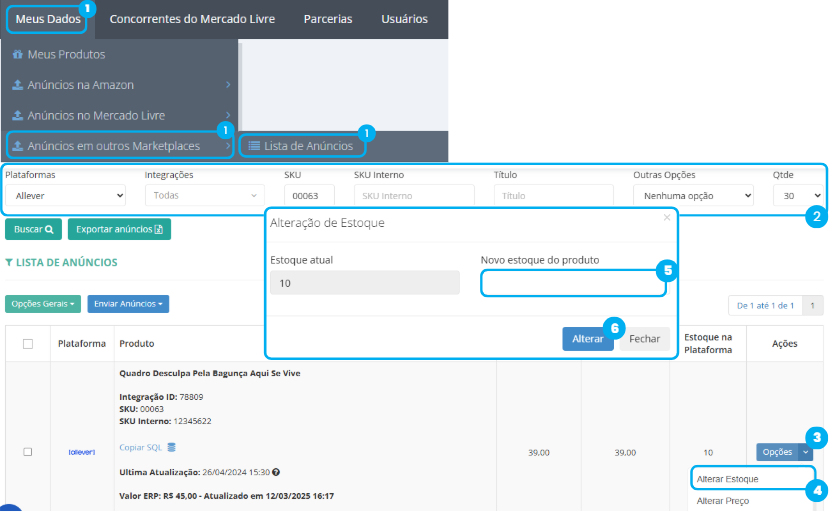The height and width of the screenshot is (512, 836).
Task: Open the caret dropdown next to Opções
Action: pyautogui.click(x=806, y=452)
